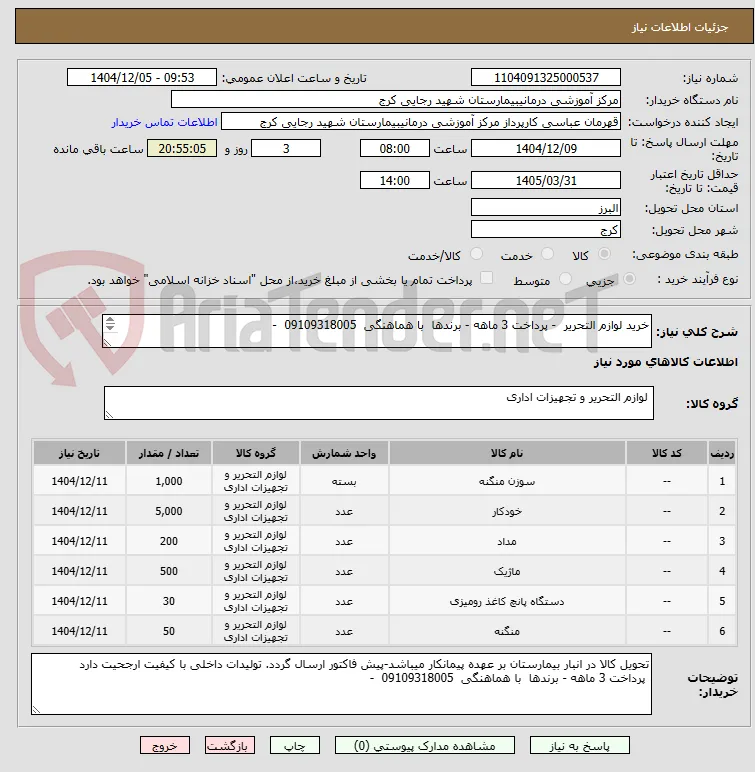The width and height of the screenshot is (755, 772).
Task: Click the گروه کالا column header
Action: coord(256,453)
